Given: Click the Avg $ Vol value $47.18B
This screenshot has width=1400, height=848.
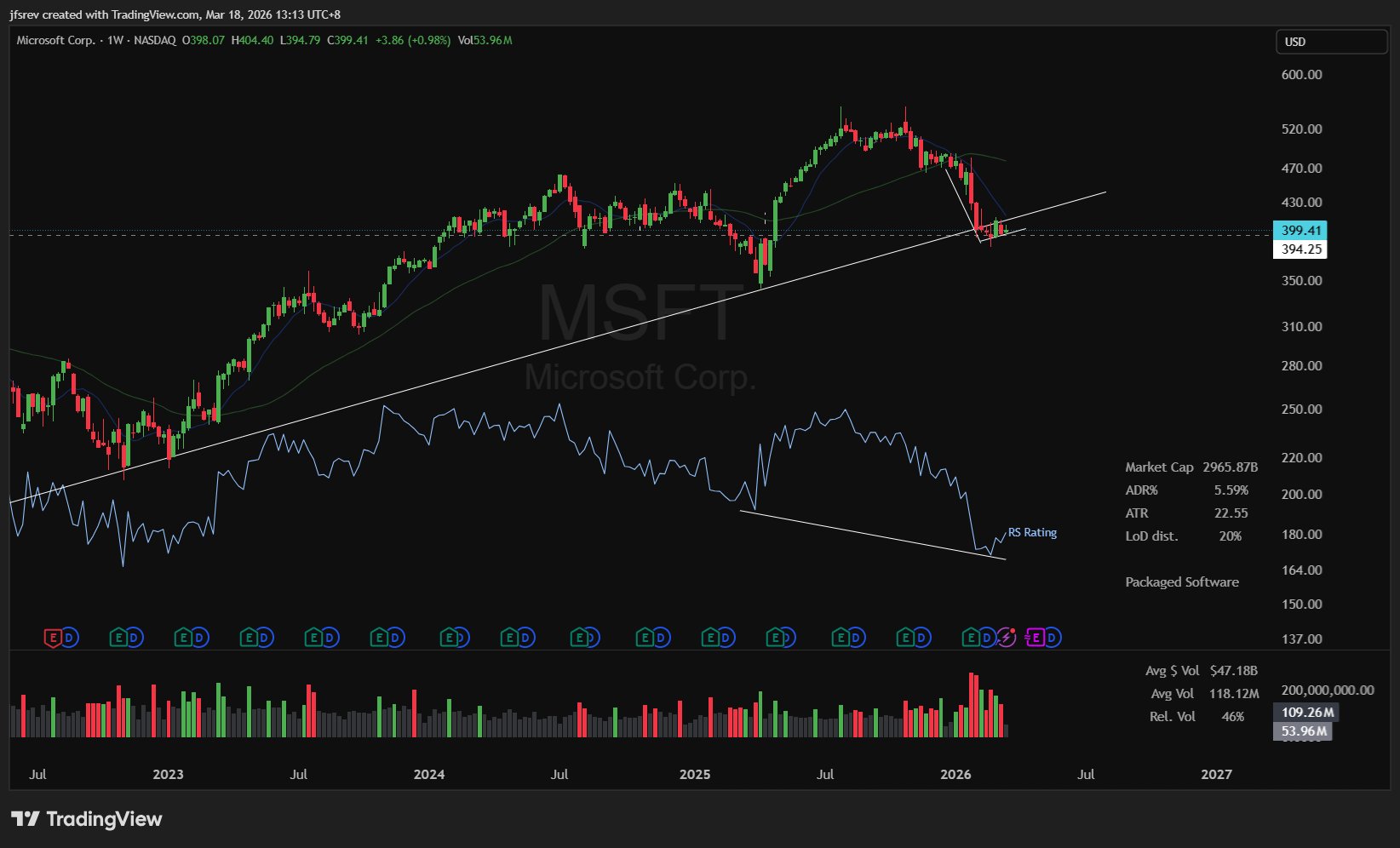Looking at the screenshot, I should pos(1234,670).
